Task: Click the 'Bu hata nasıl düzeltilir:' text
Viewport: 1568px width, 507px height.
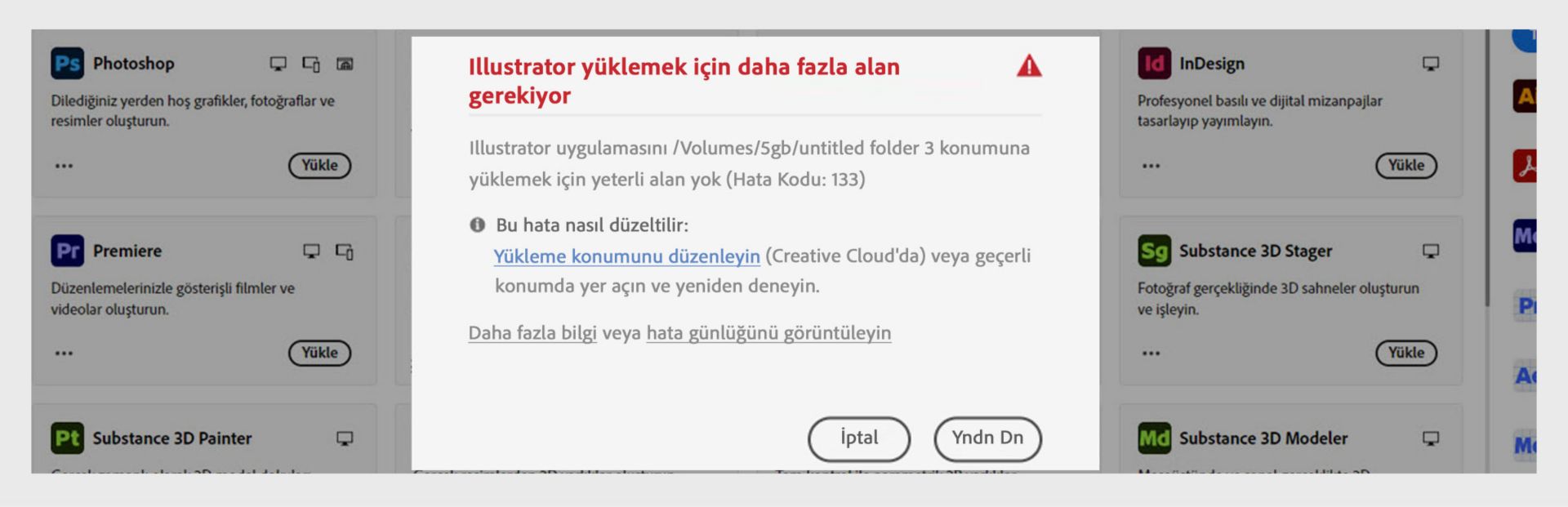Action: pyautogui.click(x=592, y=225)
